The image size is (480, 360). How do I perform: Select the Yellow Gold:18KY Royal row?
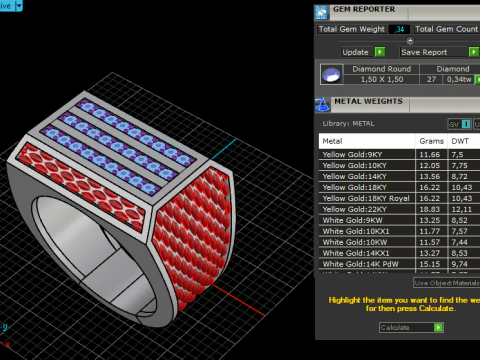pos(399,198)
